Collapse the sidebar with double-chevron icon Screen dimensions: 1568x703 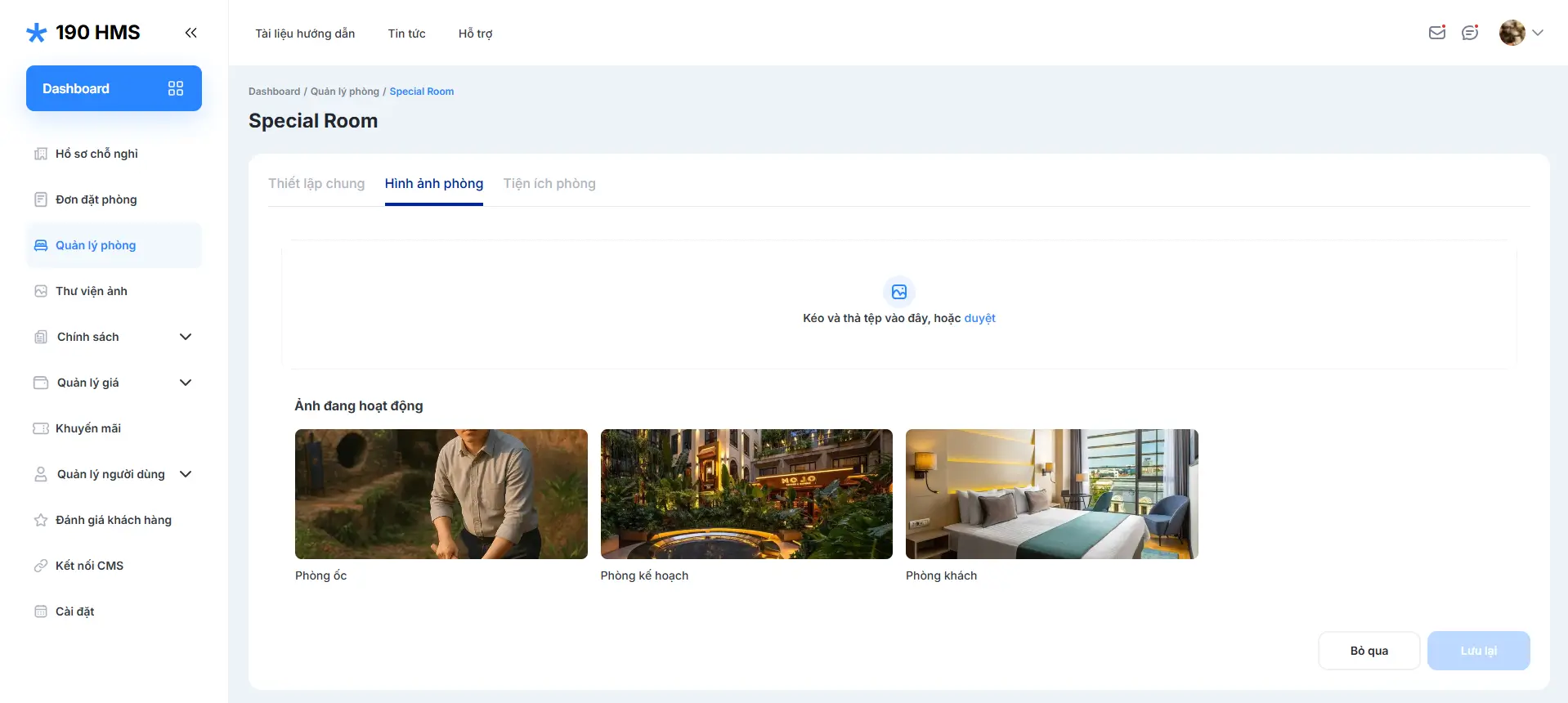(190, 33)
